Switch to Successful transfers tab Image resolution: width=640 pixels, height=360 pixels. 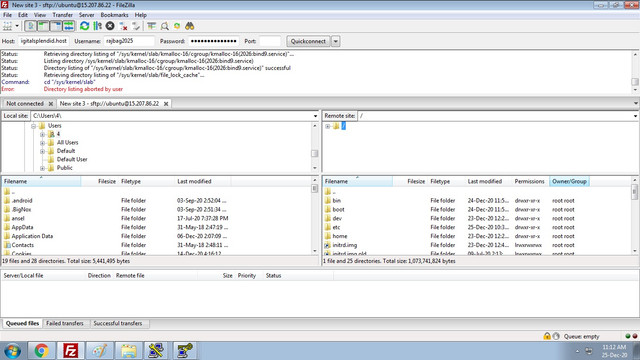pyautogui.click(x=118, y=324)
